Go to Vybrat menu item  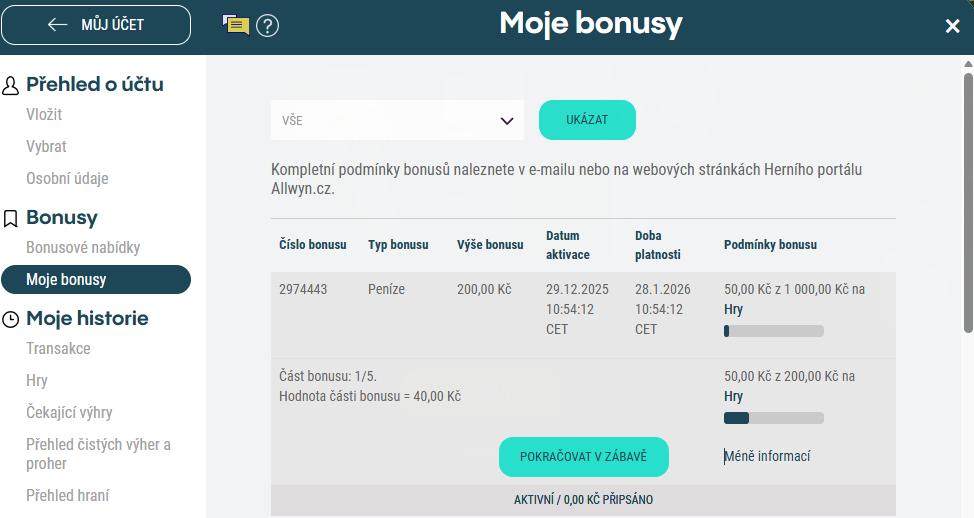(x=46, y=147)
